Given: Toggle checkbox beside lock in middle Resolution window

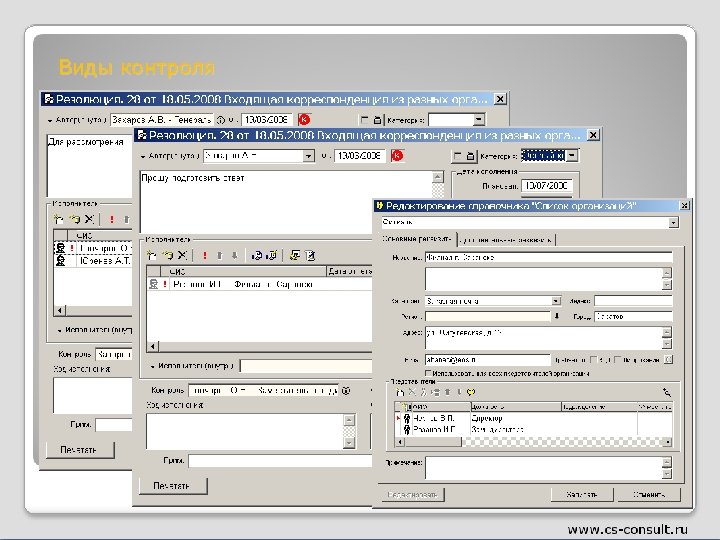Looking at the screenshot, I should click(457, 156).
